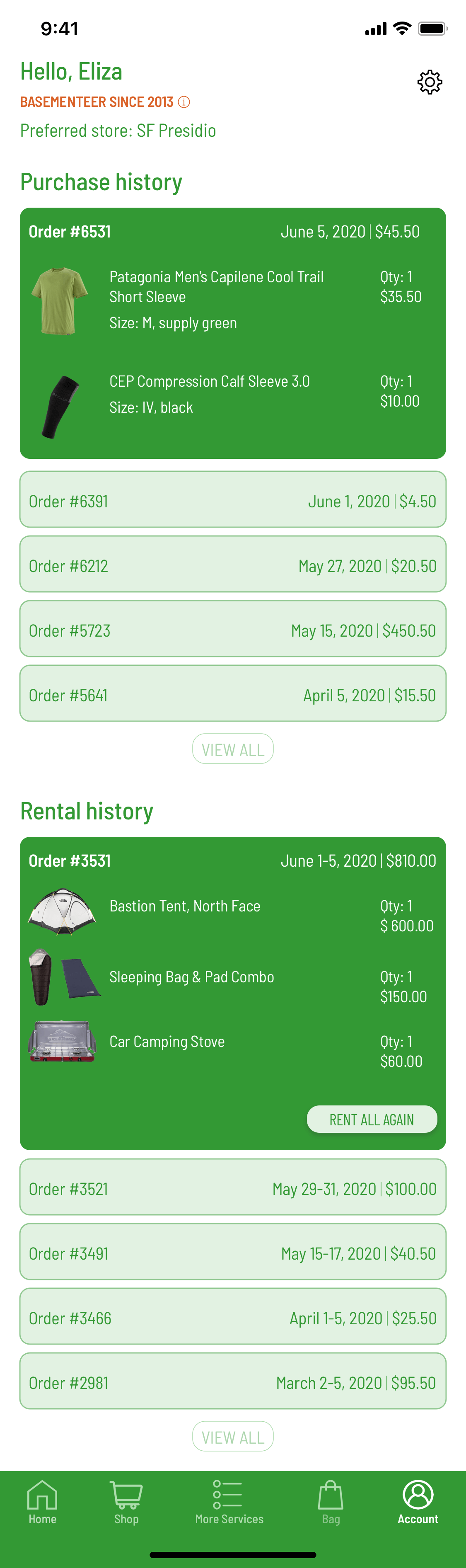Image resolution: width=466 pixels, height=1568 pixels.
Task: Expand Order #5723 purchase row
Action: 233,628
